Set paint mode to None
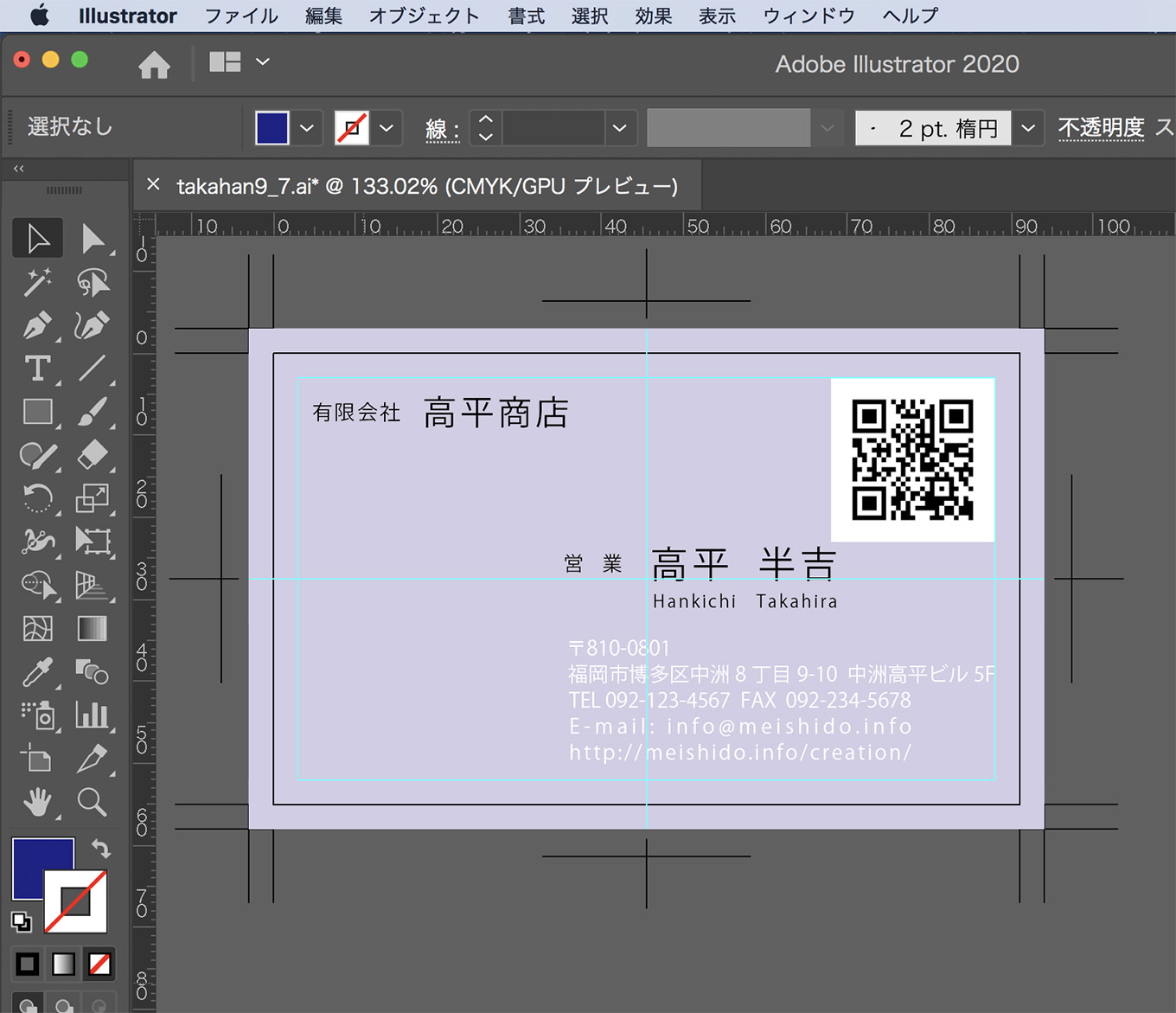Screen dimensions: 1176x1013 pyautogui.click(x=99, y=964)
